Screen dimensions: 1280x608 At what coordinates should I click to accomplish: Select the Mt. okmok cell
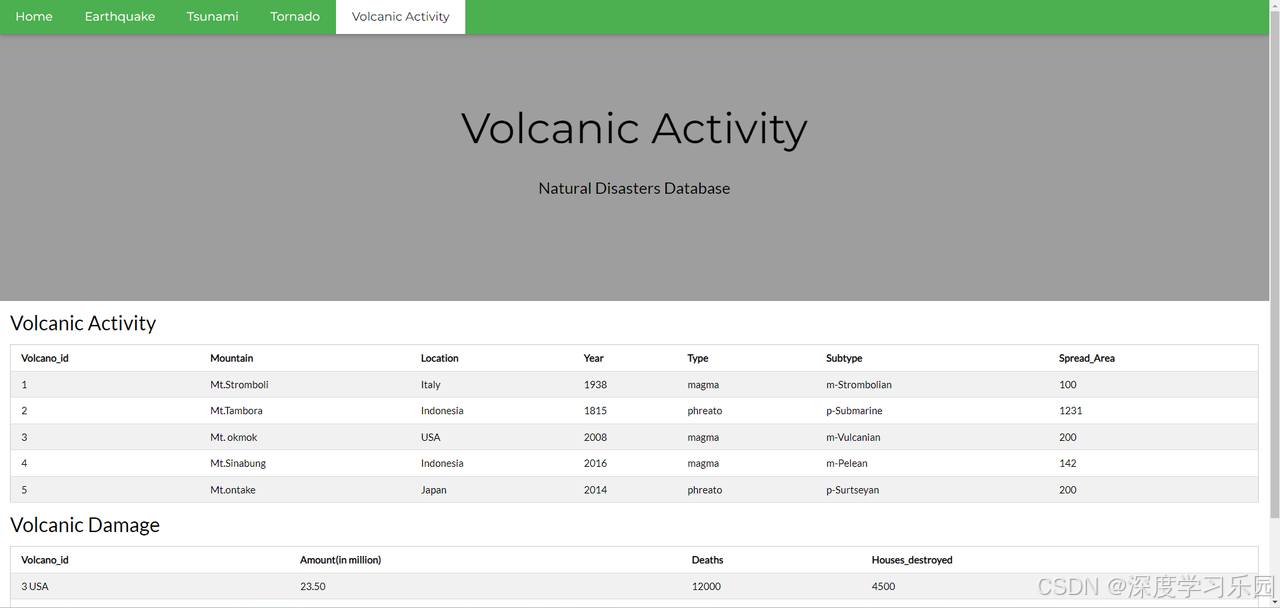tap(234, 437)
